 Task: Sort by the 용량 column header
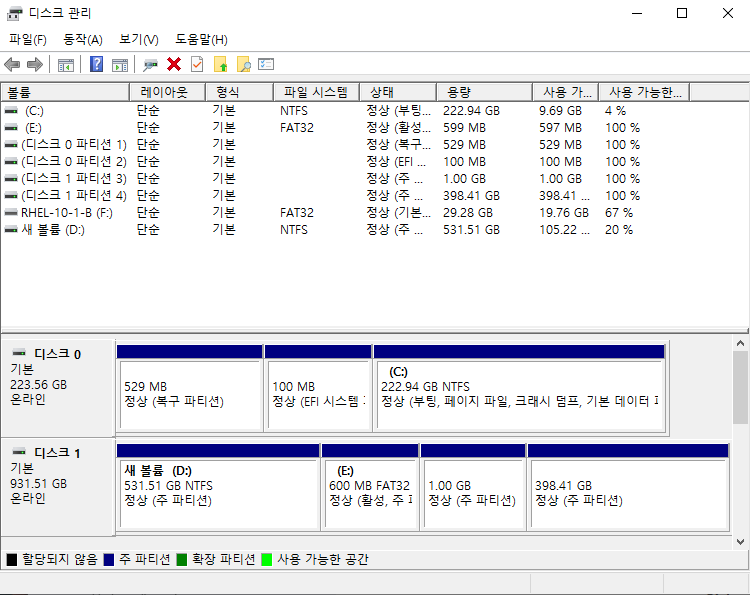click(484, 92)
